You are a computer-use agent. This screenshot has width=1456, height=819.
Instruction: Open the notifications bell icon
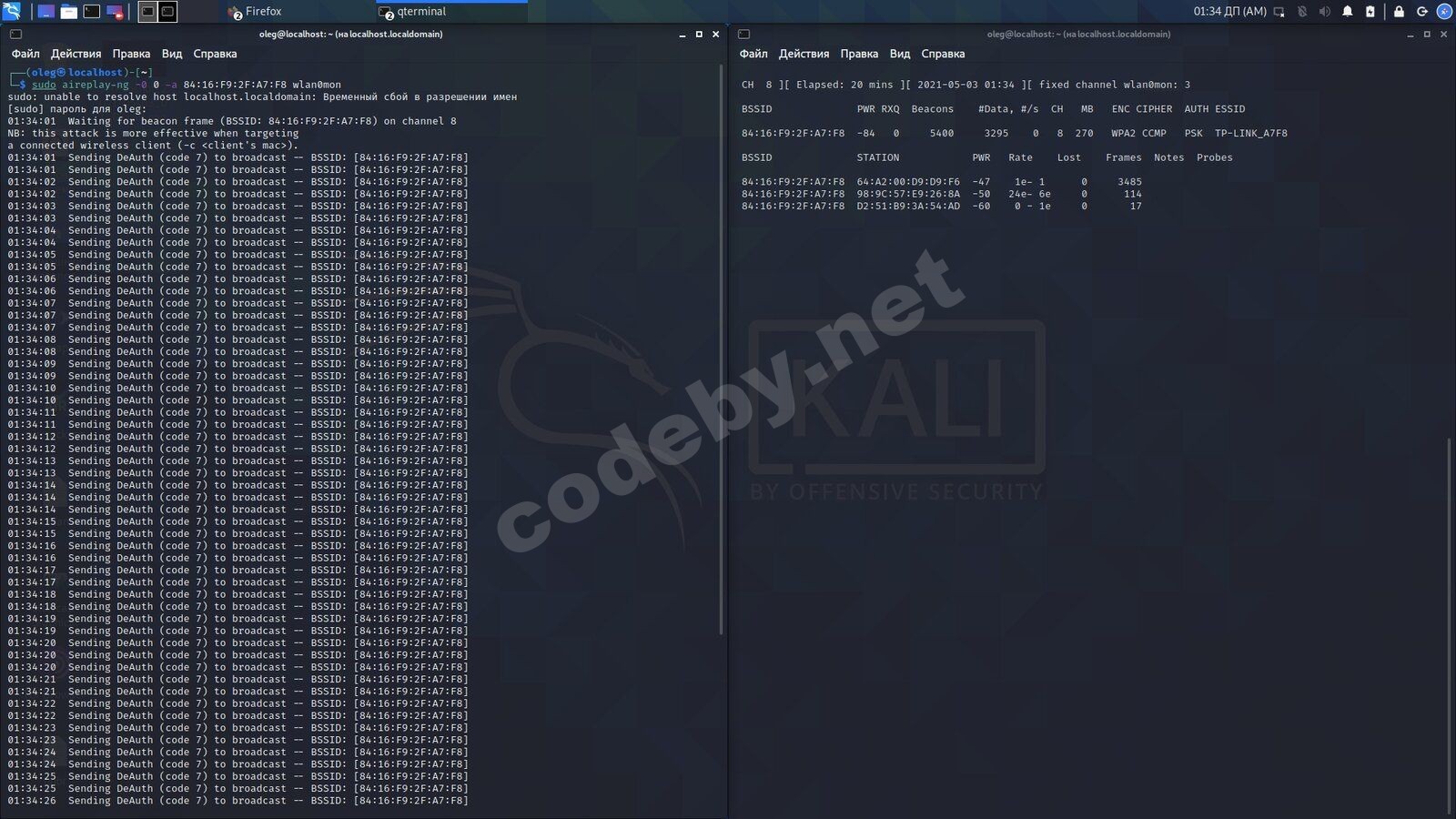(x=1348, y=12)
